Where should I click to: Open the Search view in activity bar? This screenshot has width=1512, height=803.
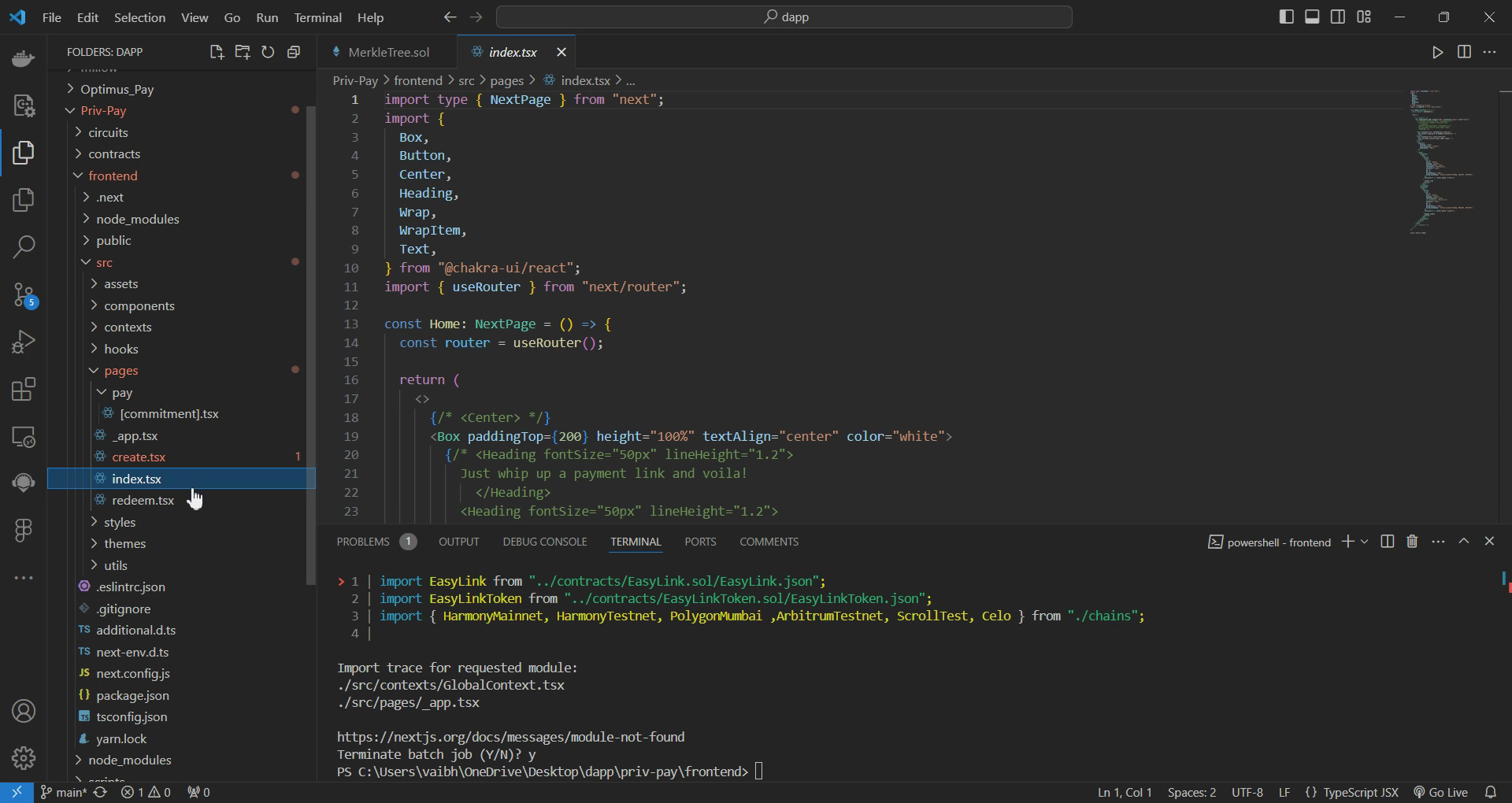click(24, 247)
